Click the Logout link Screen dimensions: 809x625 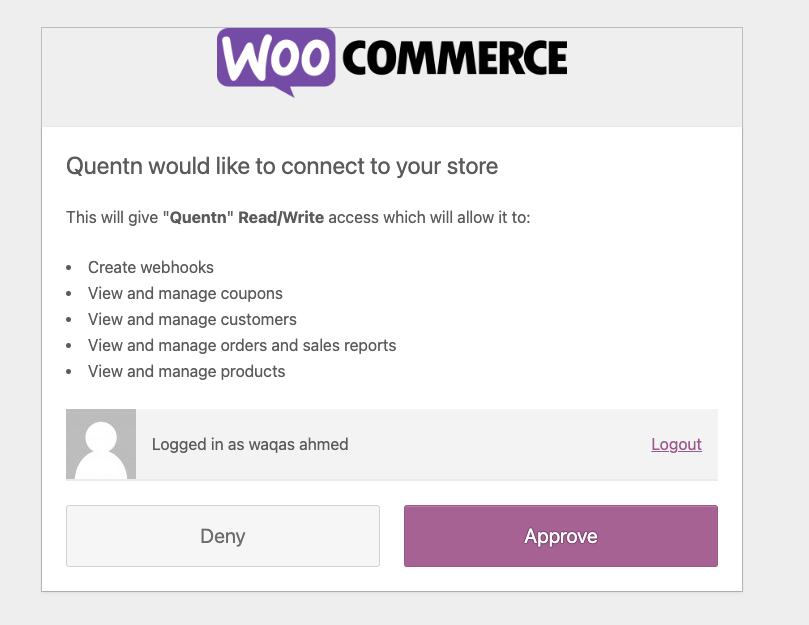676,444
